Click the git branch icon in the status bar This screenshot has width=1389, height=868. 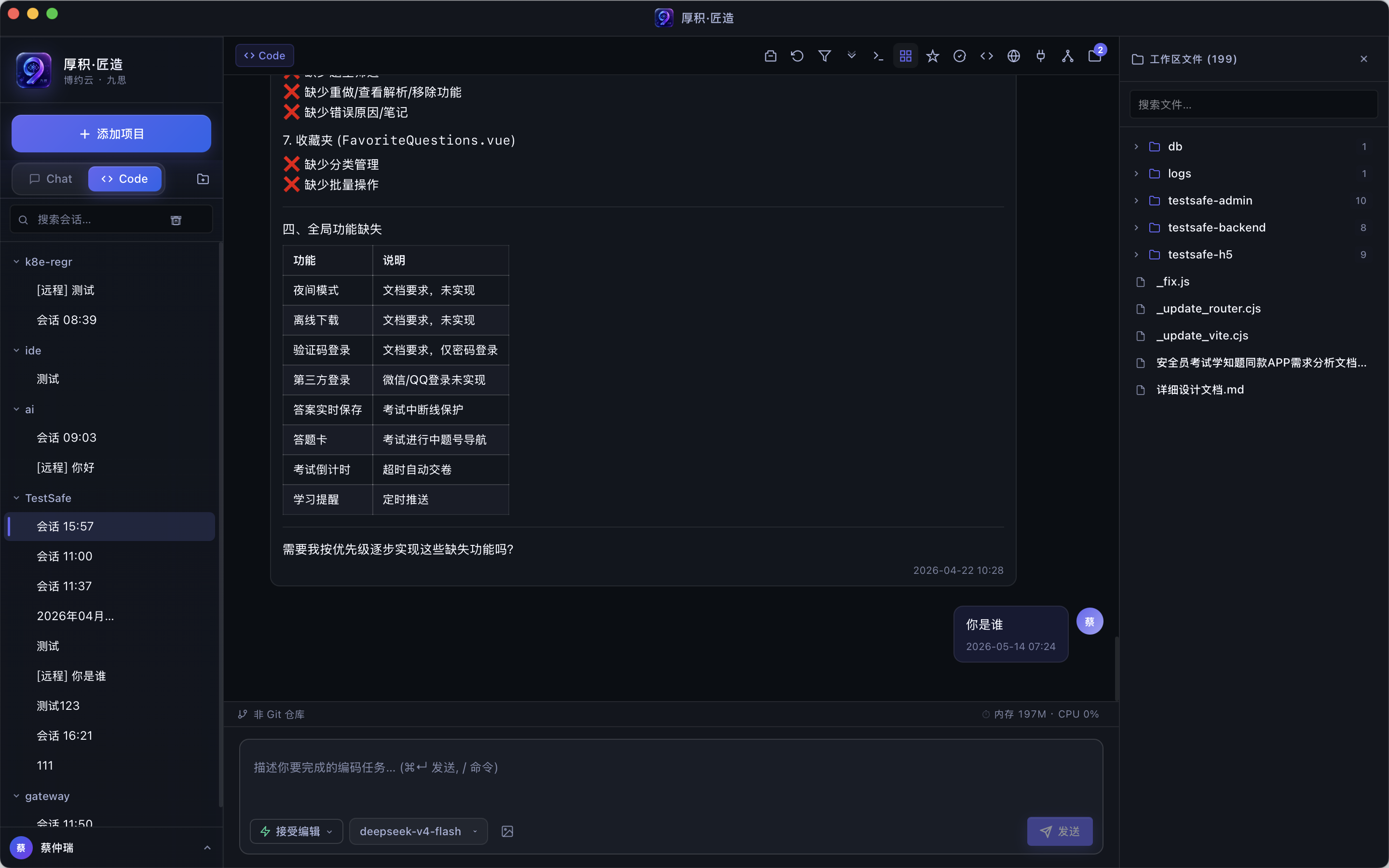pyautogui.click(x=243, y=714)
